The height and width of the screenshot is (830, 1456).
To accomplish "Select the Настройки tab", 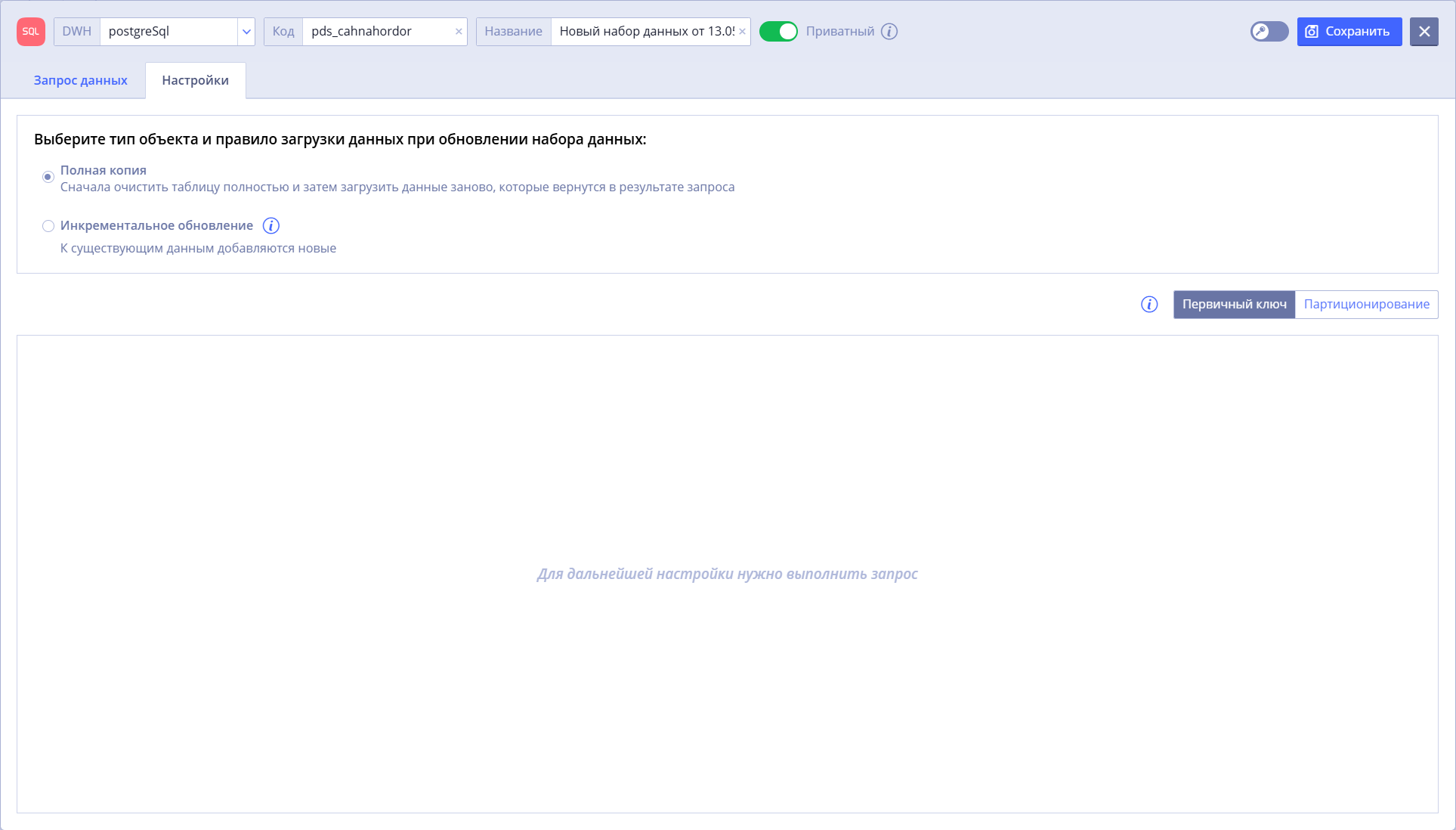I will point(196,80).
